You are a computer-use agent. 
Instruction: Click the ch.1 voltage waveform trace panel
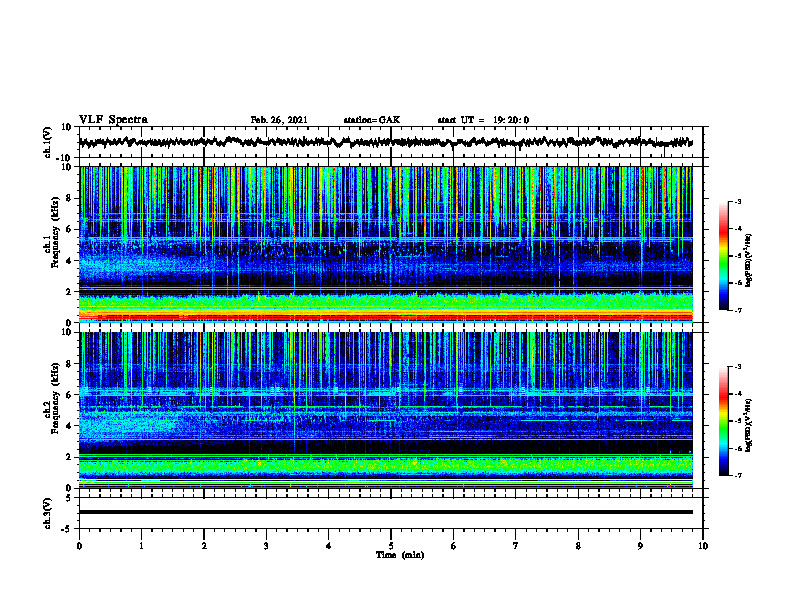390,142
